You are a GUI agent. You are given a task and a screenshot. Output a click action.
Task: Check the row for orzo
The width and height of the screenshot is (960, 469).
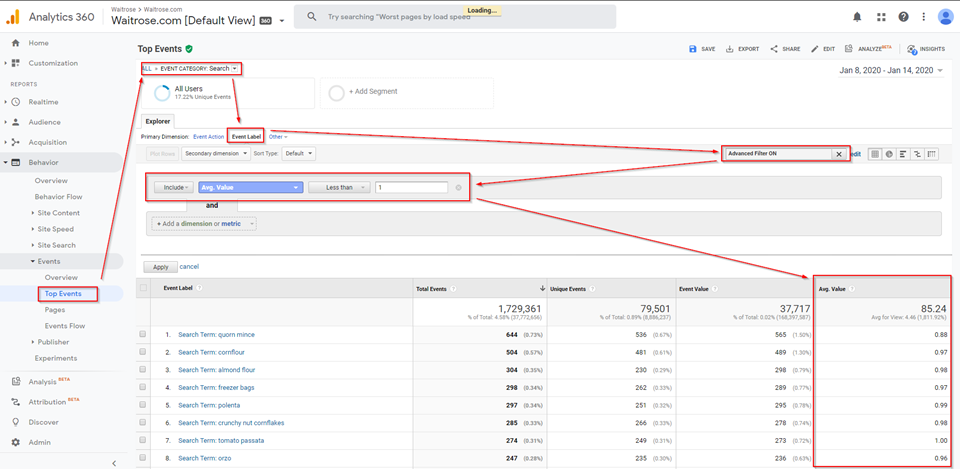(x=143, y=458)
